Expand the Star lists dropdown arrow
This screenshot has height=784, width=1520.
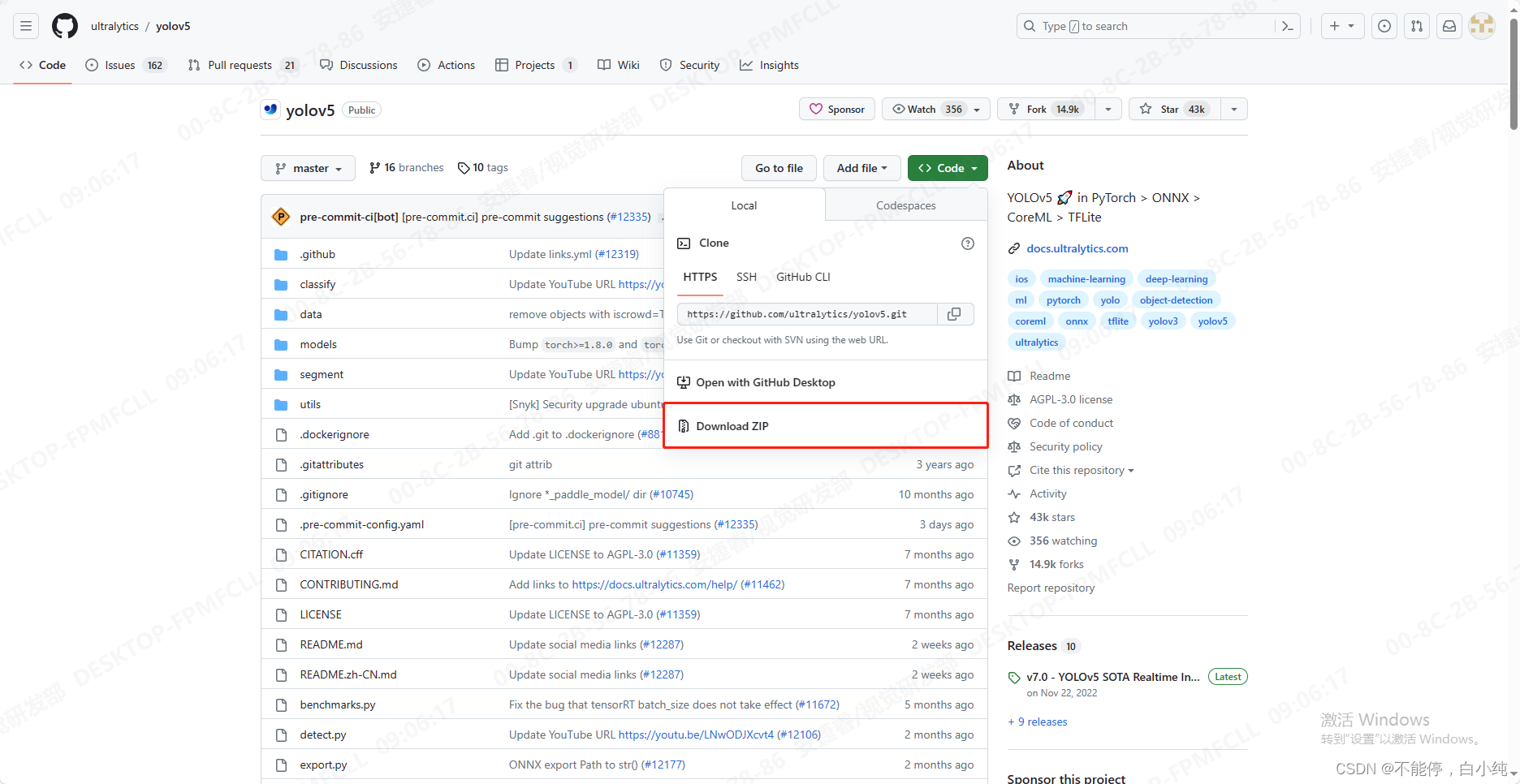1234,110
